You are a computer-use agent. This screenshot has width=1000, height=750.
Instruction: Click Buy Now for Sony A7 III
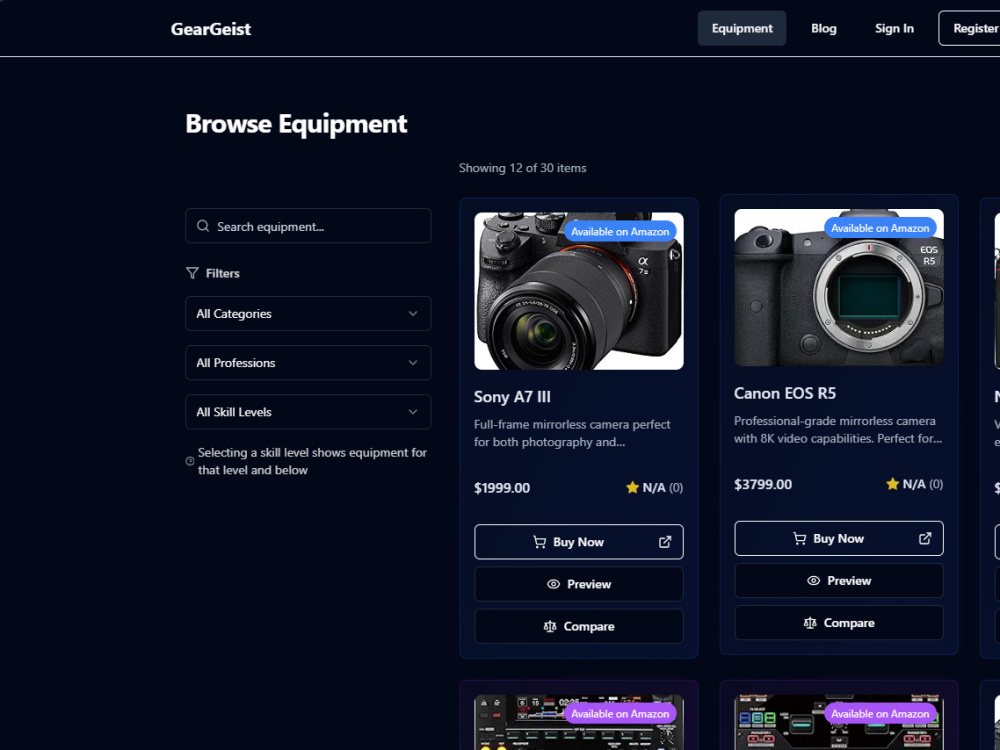pyautogui.click(x=578, y=542)
